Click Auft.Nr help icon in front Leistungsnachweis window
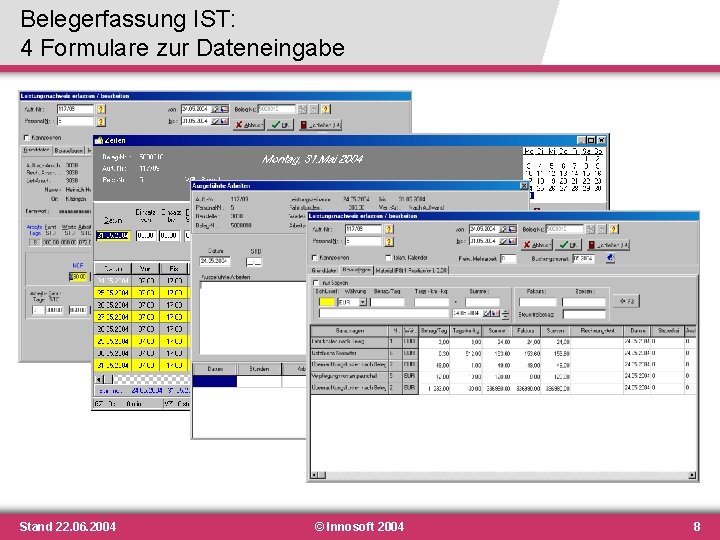 (x=389, y=229)
